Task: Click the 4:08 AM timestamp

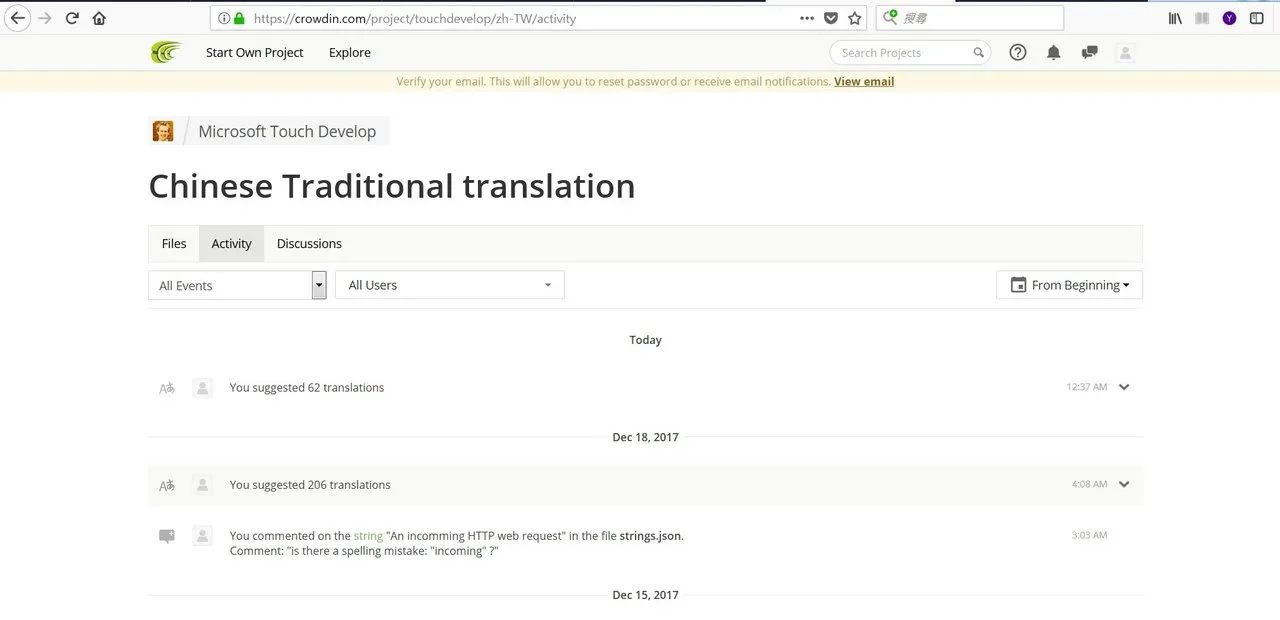Action: coord(1089,484)
